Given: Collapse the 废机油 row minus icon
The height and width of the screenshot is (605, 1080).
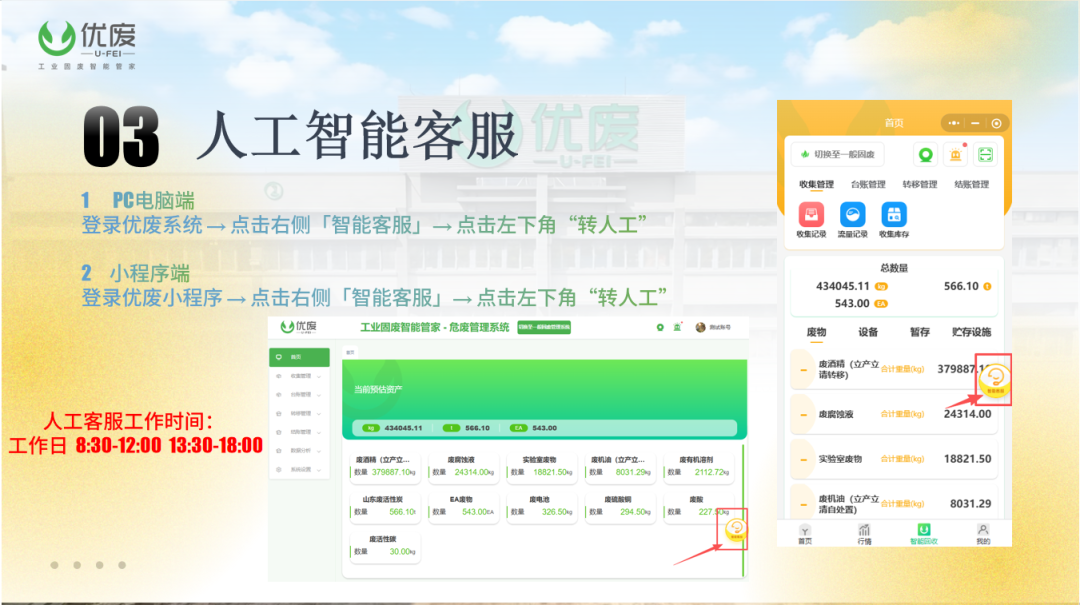Looking at the screenshot, I should pyautogui.click(x=803, y=504).
